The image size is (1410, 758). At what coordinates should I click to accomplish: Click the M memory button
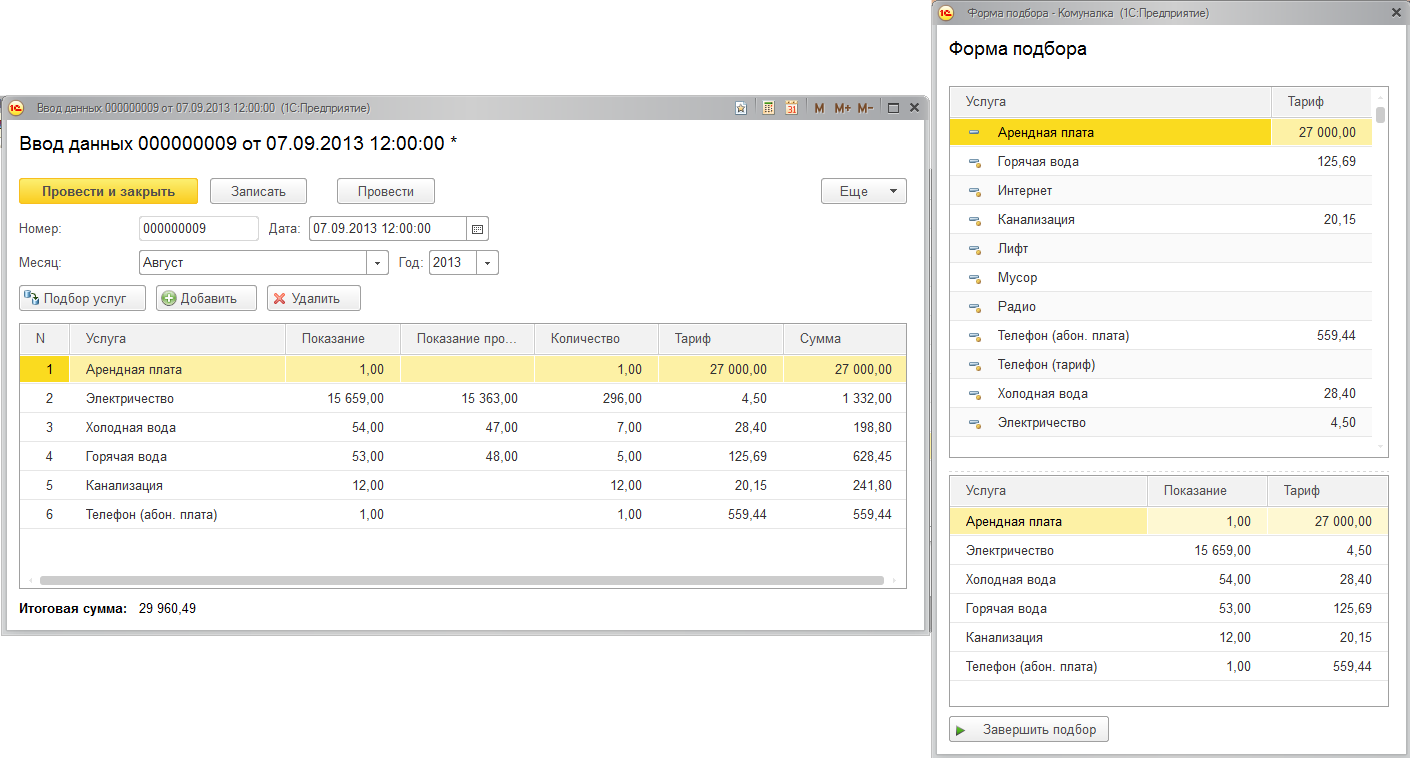point(819,108)
